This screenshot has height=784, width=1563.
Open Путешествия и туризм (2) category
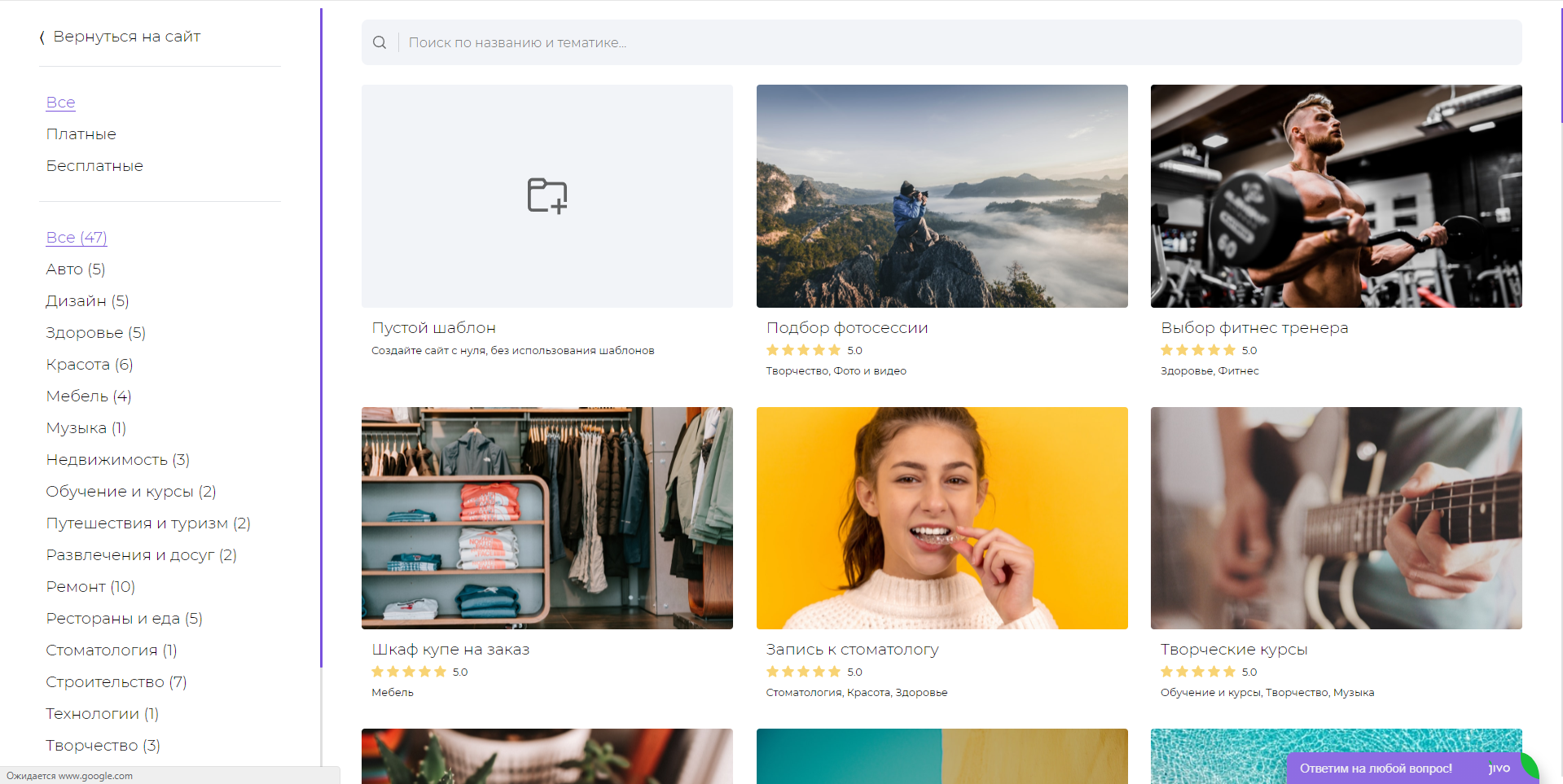point(148,523)
